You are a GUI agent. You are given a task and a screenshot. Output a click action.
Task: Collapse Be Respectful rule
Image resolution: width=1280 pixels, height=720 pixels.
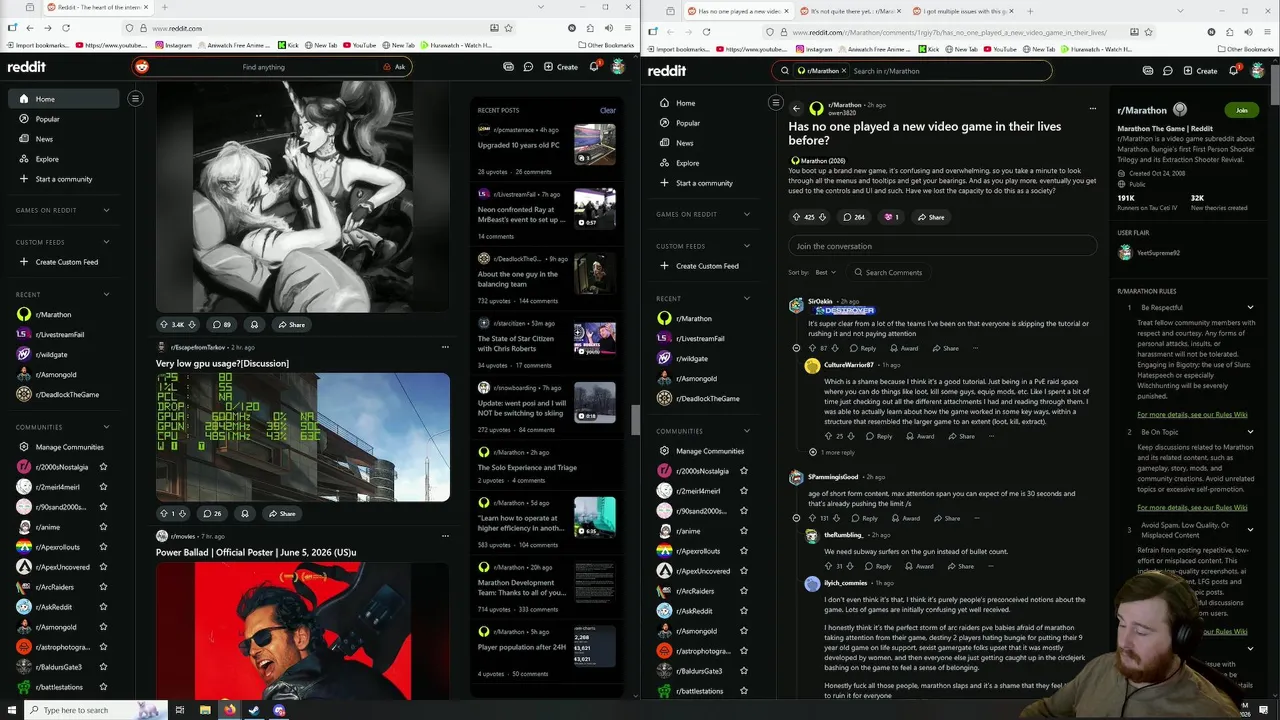[1250, 307]
